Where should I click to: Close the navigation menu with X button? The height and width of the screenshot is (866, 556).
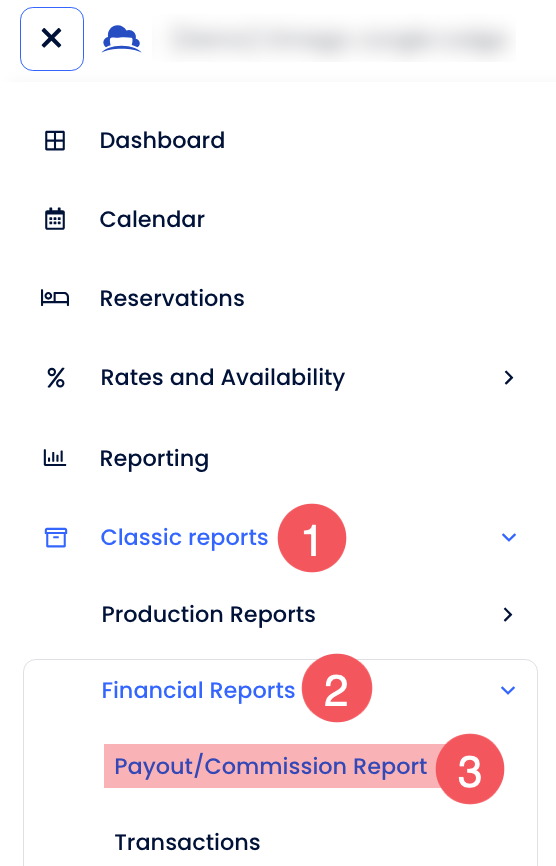click(x=52, y=39)
